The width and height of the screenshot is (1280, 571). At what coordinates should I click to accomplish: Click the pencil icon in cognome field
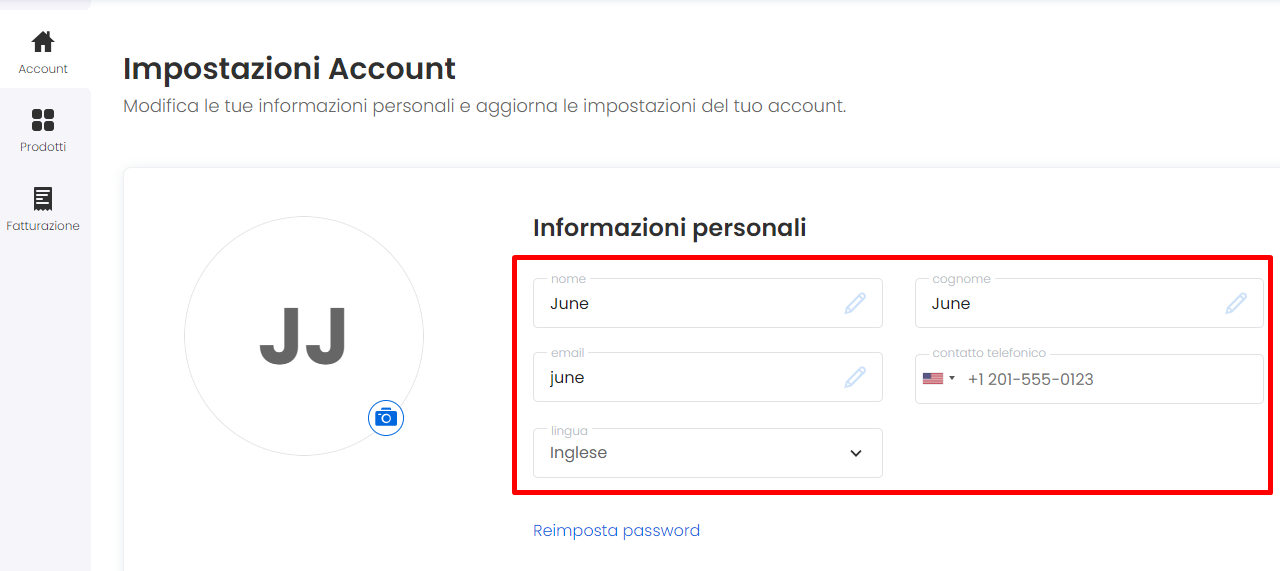pos(1237,303)
